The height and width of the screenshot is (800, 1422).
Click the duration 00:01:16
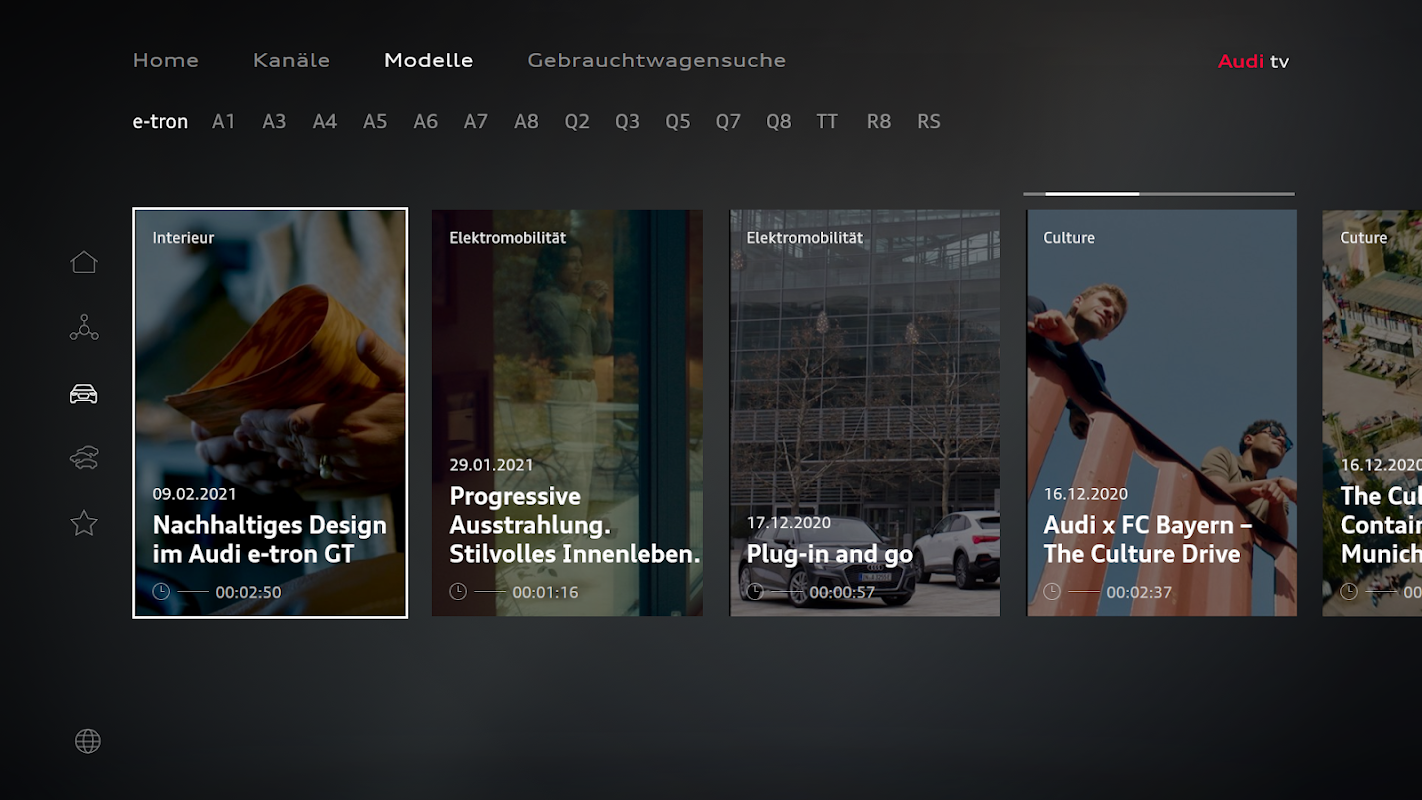(x=545, y=592)
